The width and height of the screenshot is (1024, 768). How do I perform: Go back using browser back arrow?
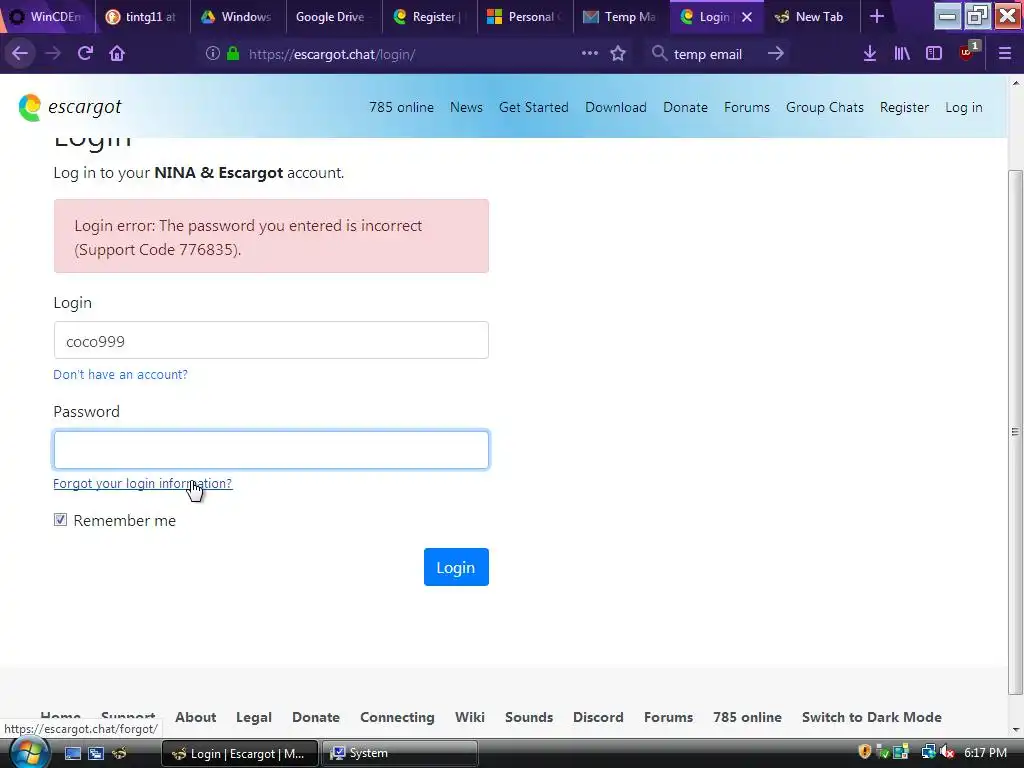tap(20, 54)
